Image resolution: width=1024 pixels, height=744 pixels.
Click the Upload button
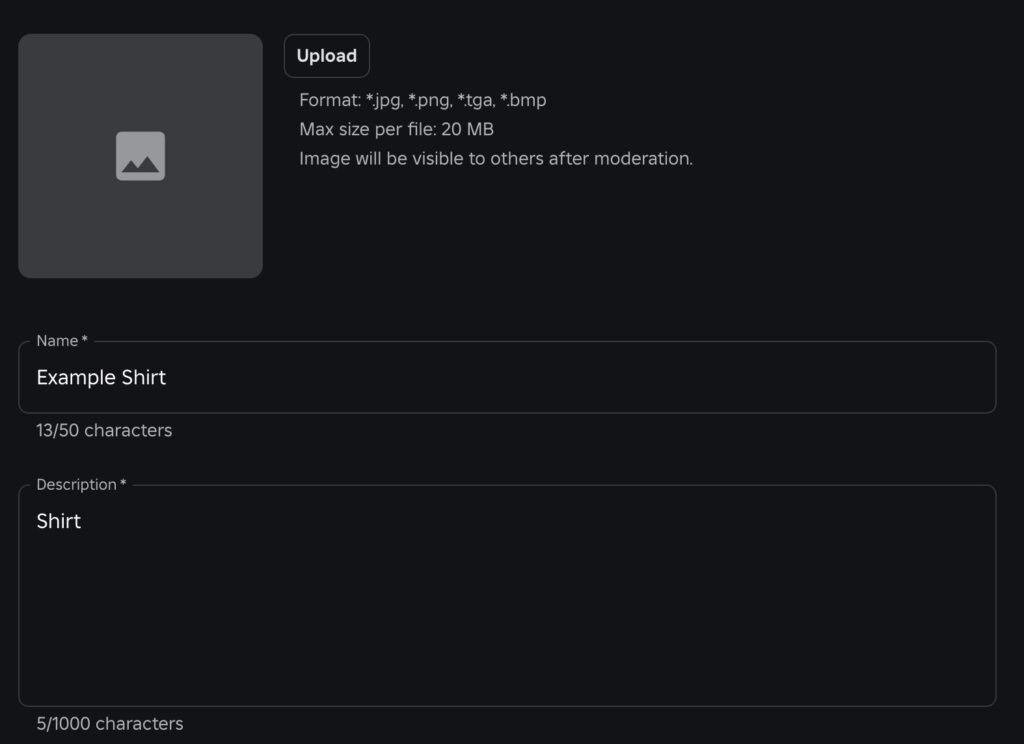pos(327,56)
